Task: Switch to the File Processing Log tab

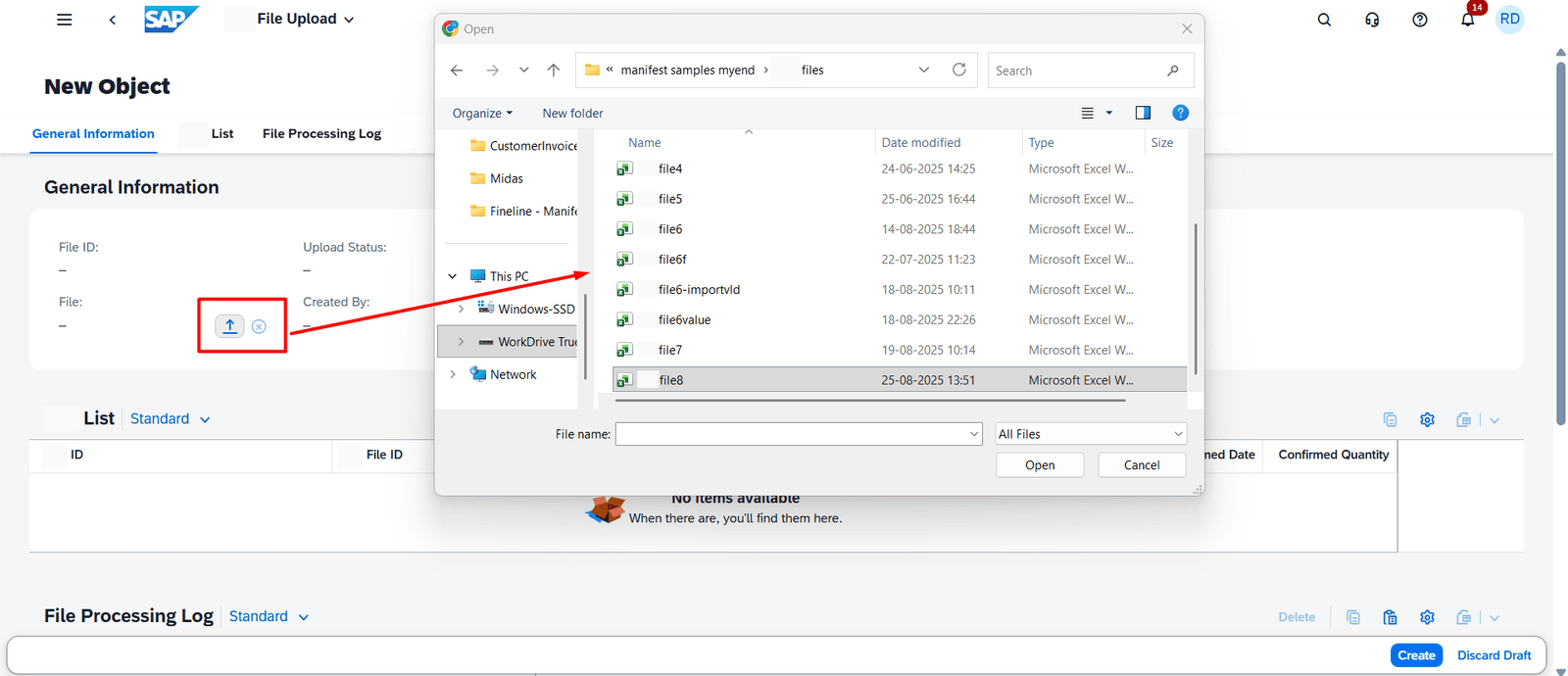Action: 321,133
